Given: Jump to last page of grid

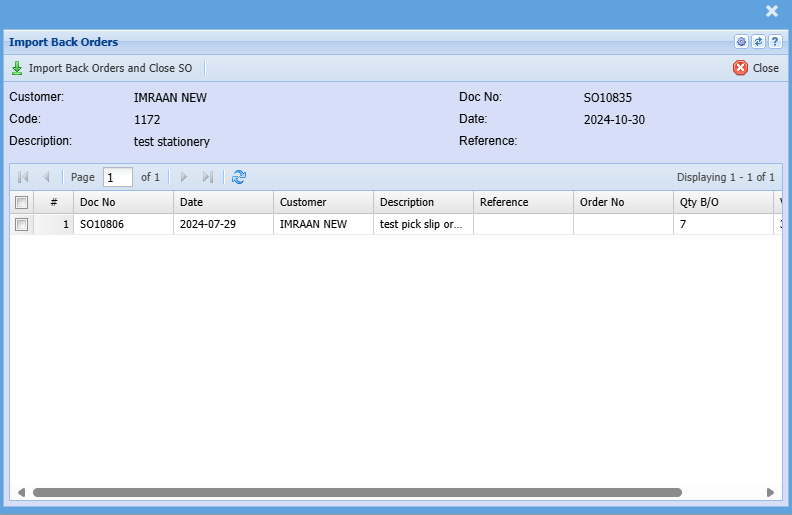Looking at the screenshot, I should coord(207,177).
